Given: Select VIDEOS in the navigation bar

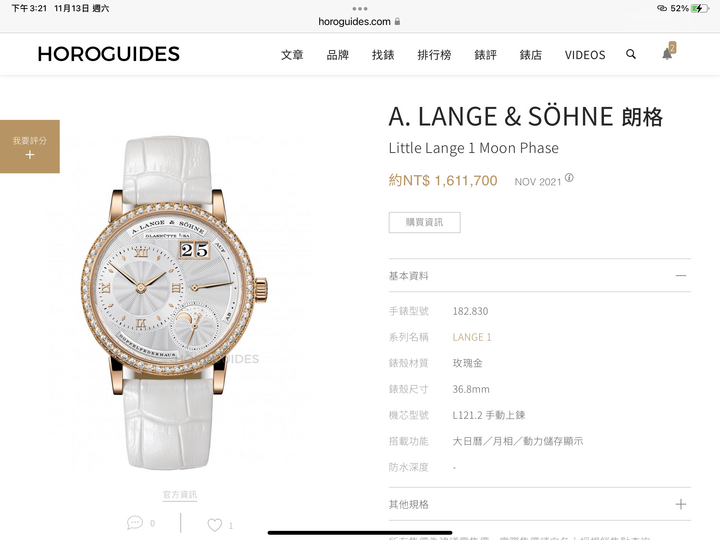Looking at the screenshot, I should (585, 55).
